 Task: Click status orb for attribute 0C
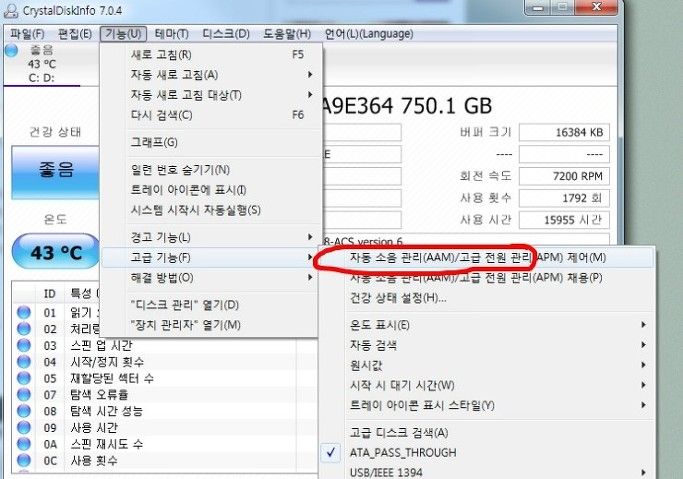tap(24, 460)
